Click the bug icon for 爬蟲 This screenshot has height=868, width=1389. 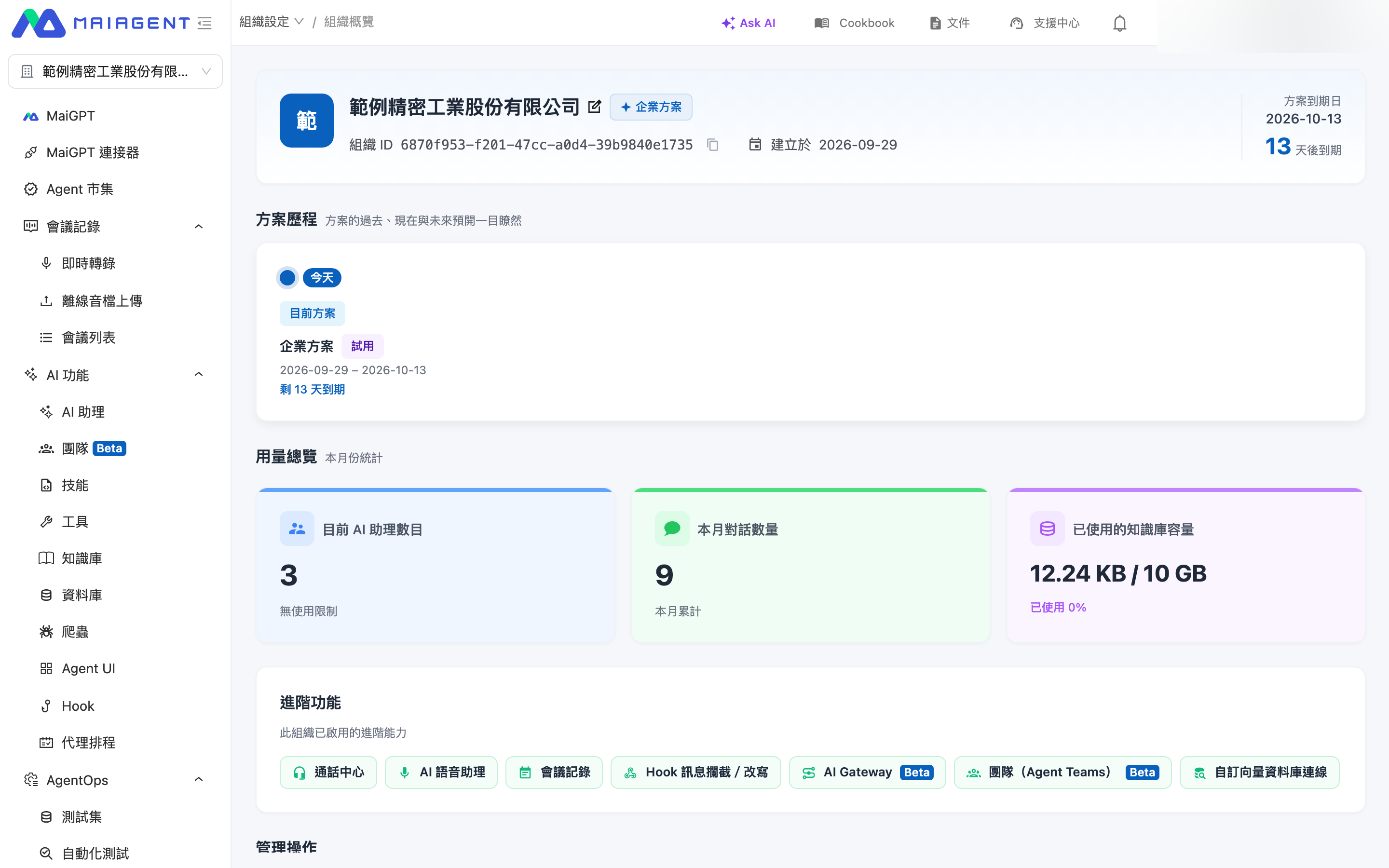pyautogui.click(x=46, y=632)
